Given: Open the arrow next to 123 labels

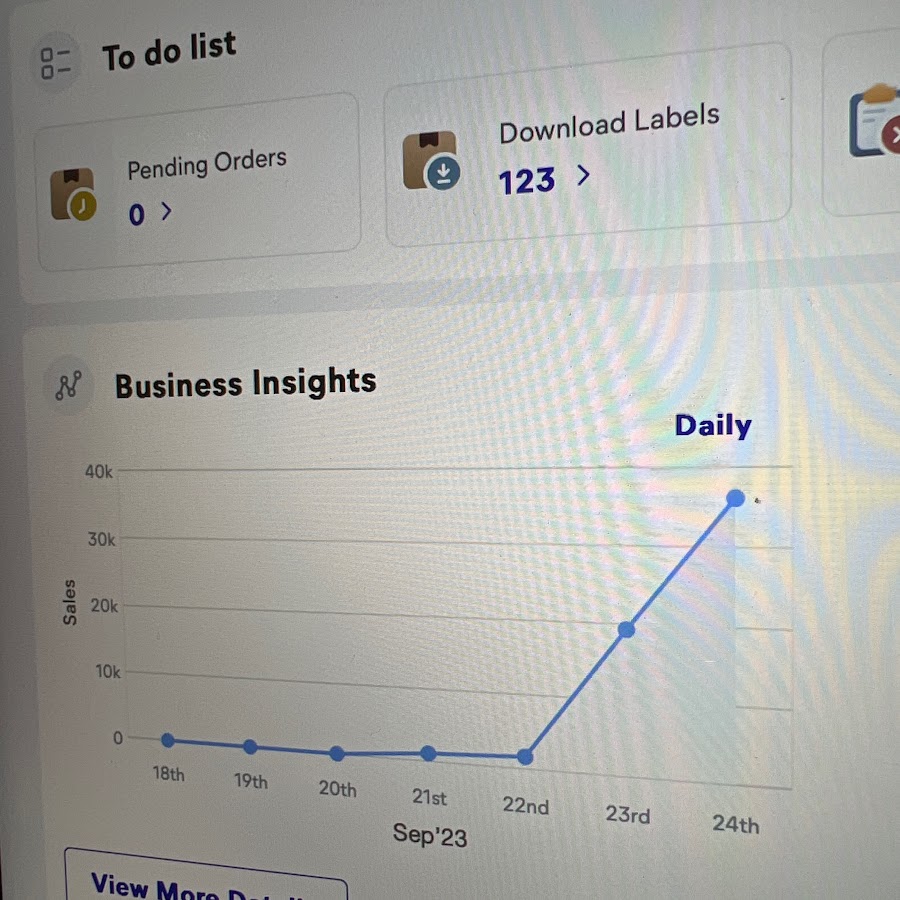Looking at the screenshot, I should click(583, 176).
